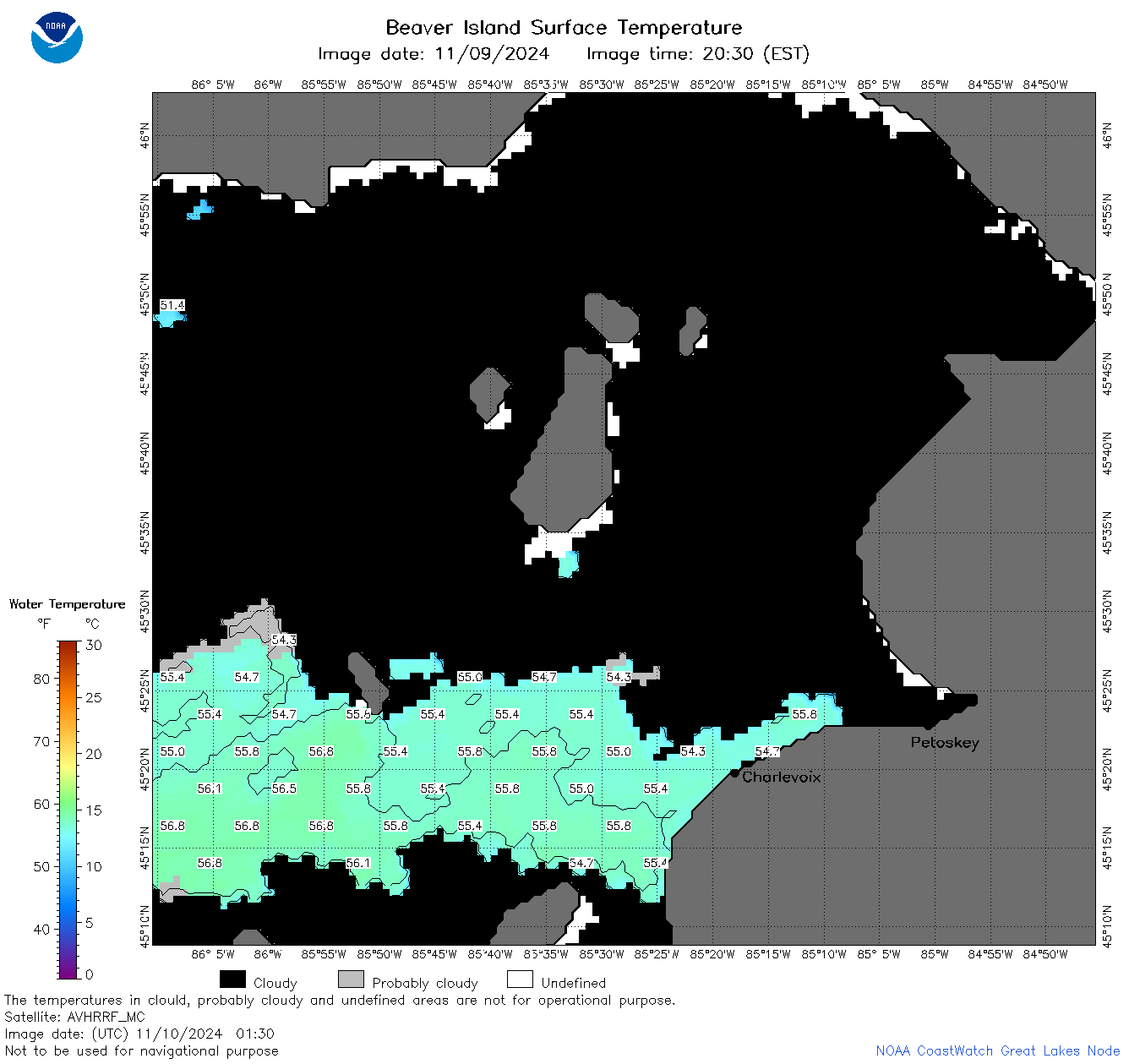Click the NOAA logo emblem
The width and height of the screenshot is (1129, 1064).
point(57,37)
